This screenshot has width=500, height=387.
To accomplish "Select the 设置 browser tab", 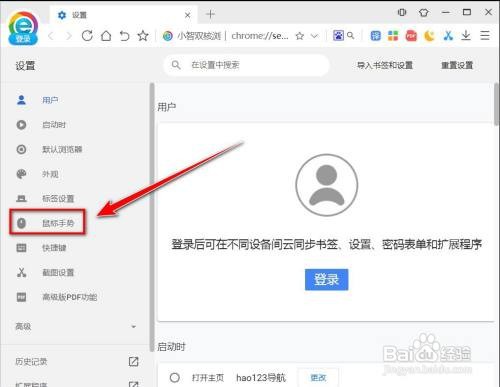I will coord(123,15).
